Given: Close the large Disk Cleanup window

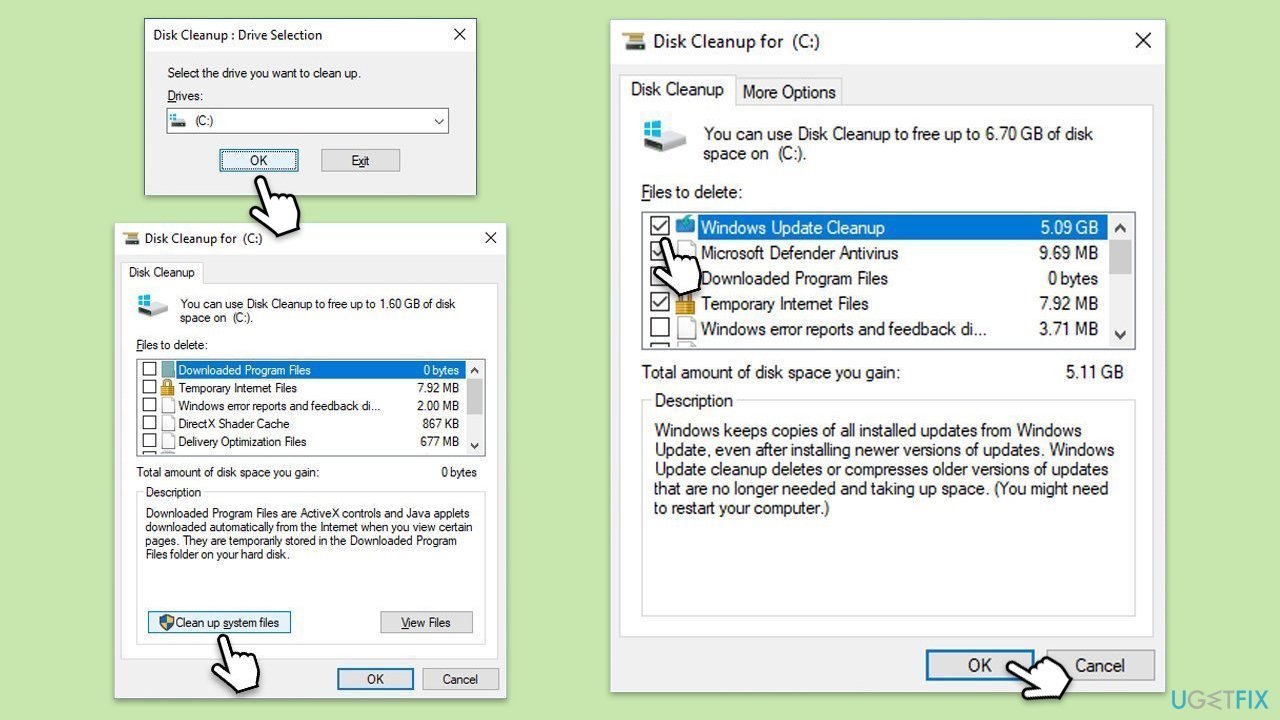Looking at the screenshot, I should coord(1143,41).
